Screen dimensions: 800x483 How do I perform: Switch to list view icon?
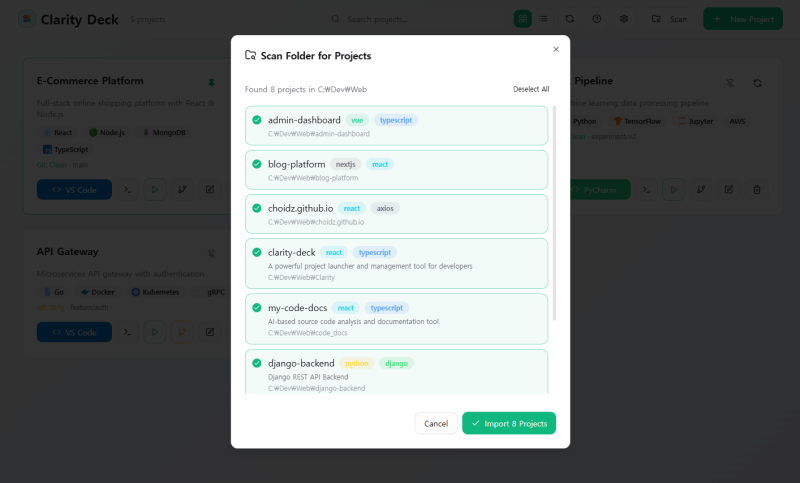[x=543, y=19]
